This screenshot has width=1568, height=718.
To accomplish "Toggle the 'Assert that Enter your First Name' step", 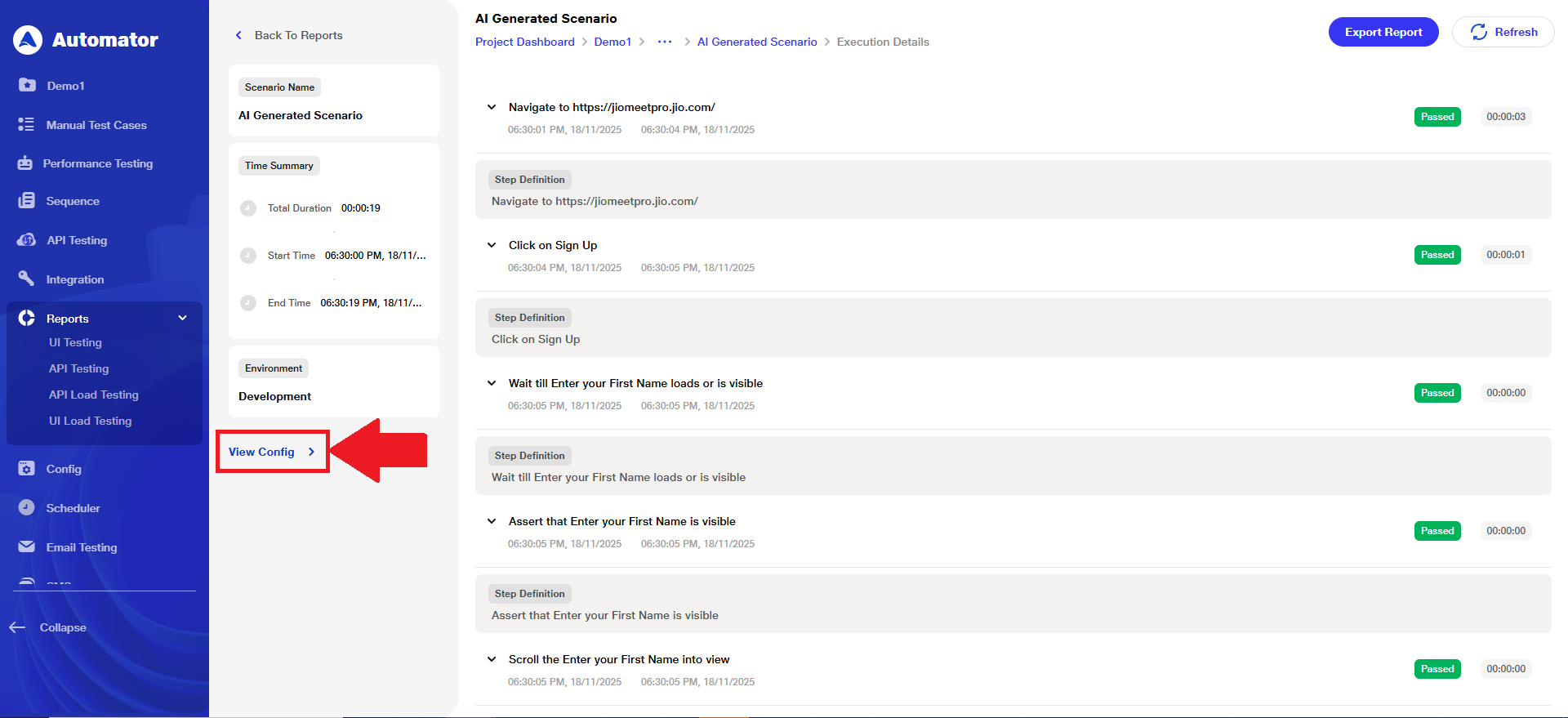I will [492, 521].
